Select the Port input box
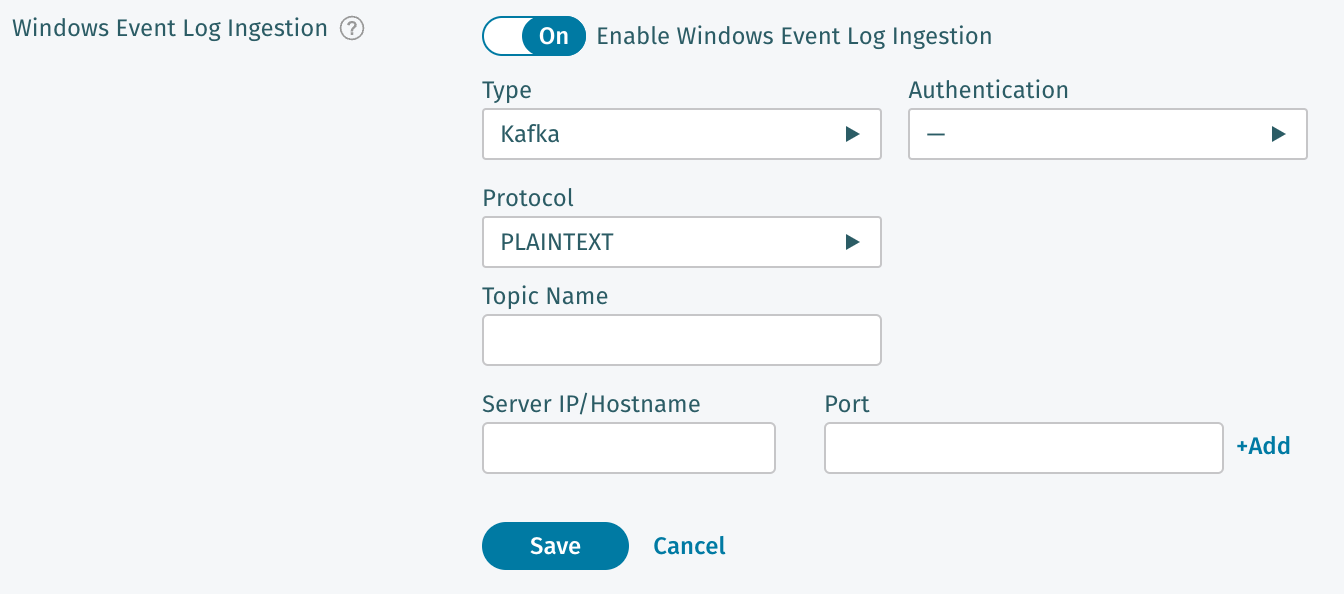This screenshot has height=594, width=1344. coord(1022,448)
